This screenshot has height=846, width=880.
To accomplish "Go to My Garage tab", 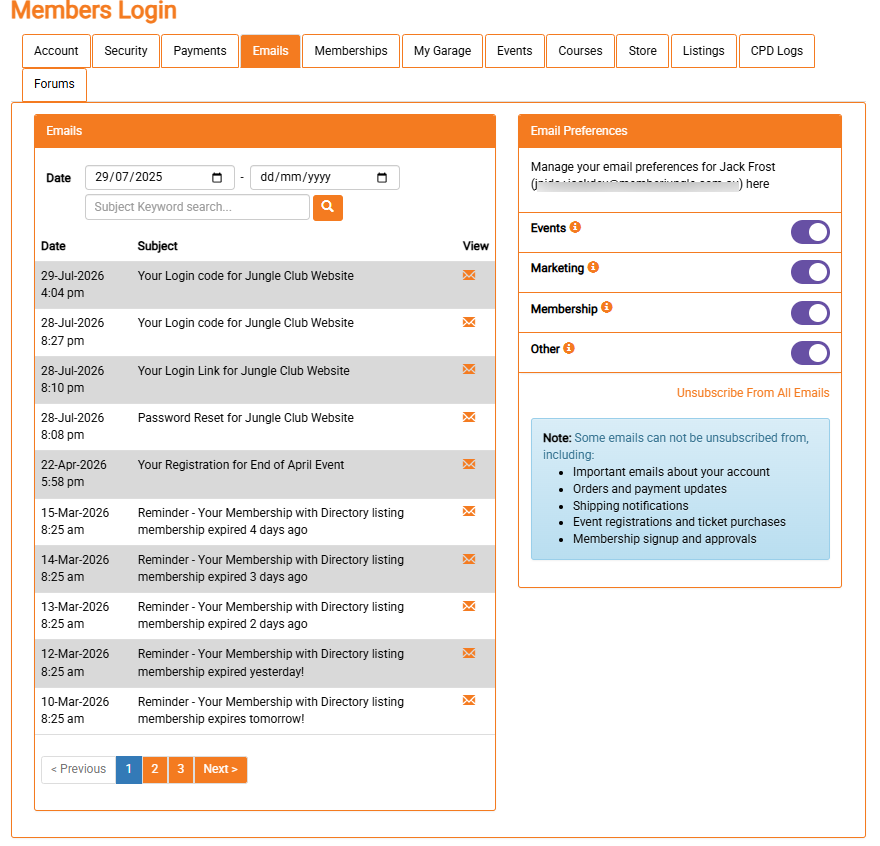I will (442, 51).
